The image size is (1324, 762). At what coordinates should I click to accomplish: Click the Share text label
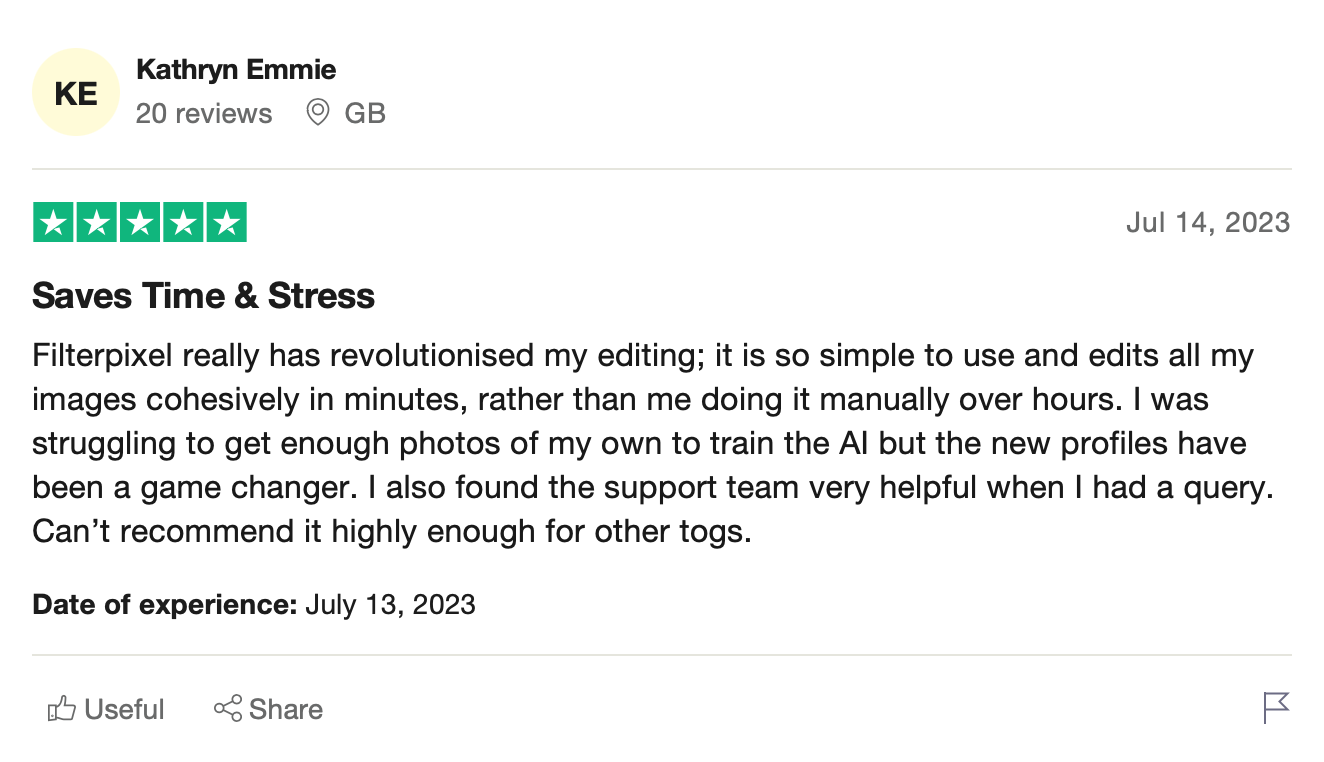[286, 709]
